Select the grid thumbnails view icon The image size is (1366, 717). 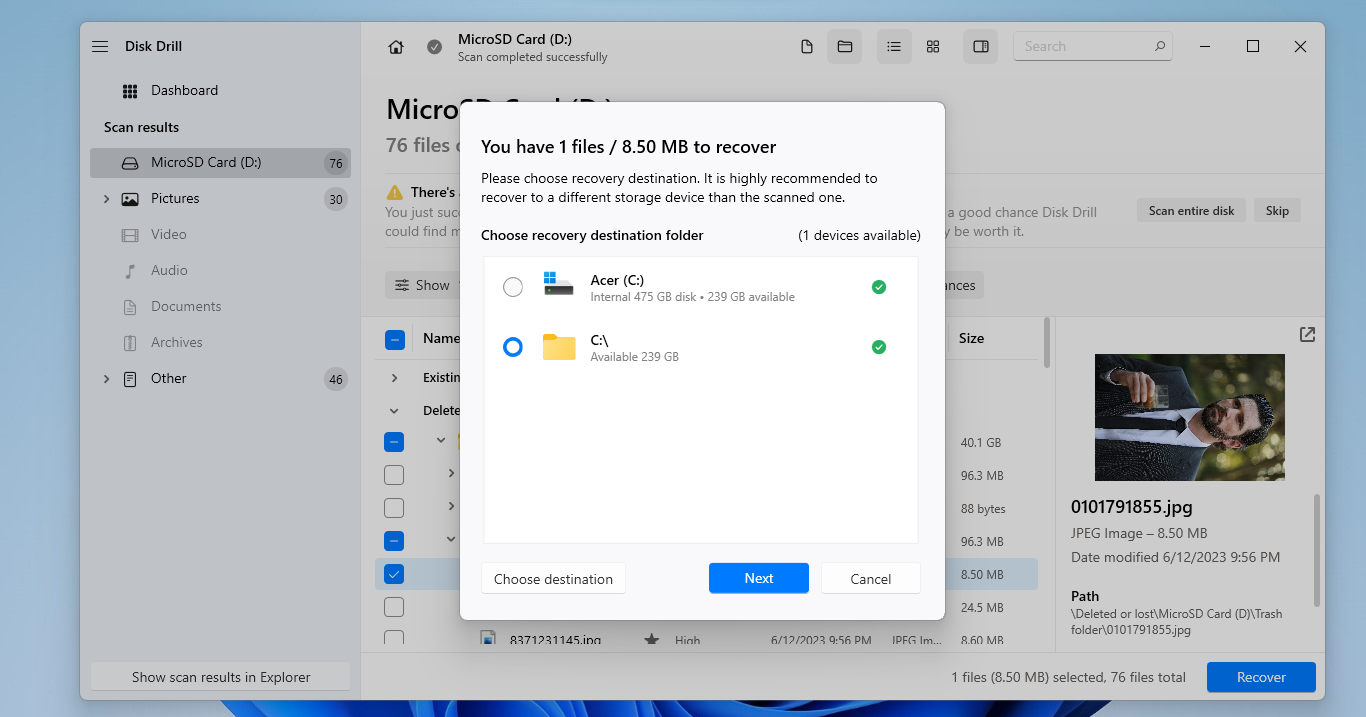pos(933,47)
